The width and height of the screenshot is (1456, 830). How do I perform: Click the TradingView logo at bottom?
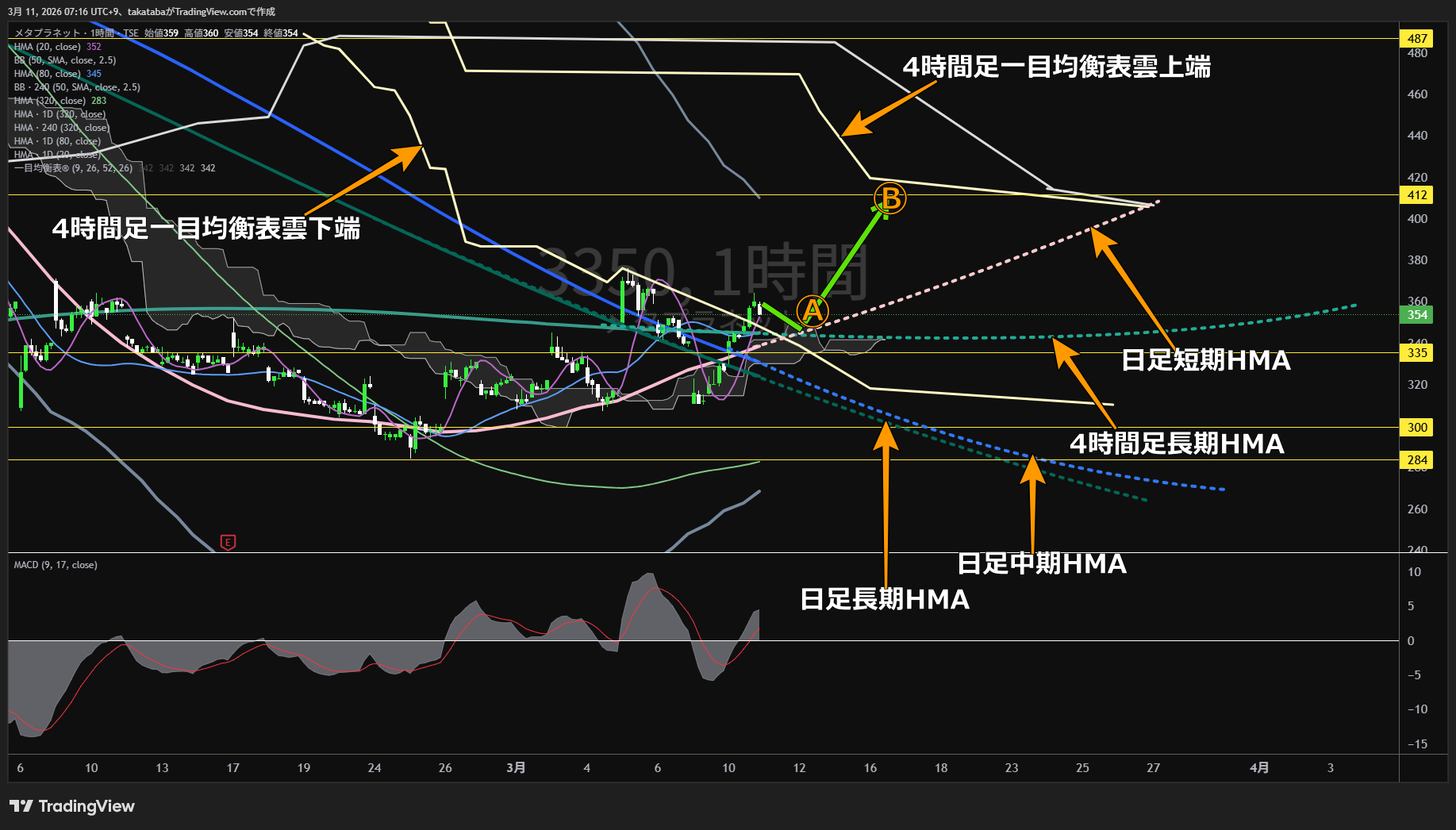coord(71,806)
